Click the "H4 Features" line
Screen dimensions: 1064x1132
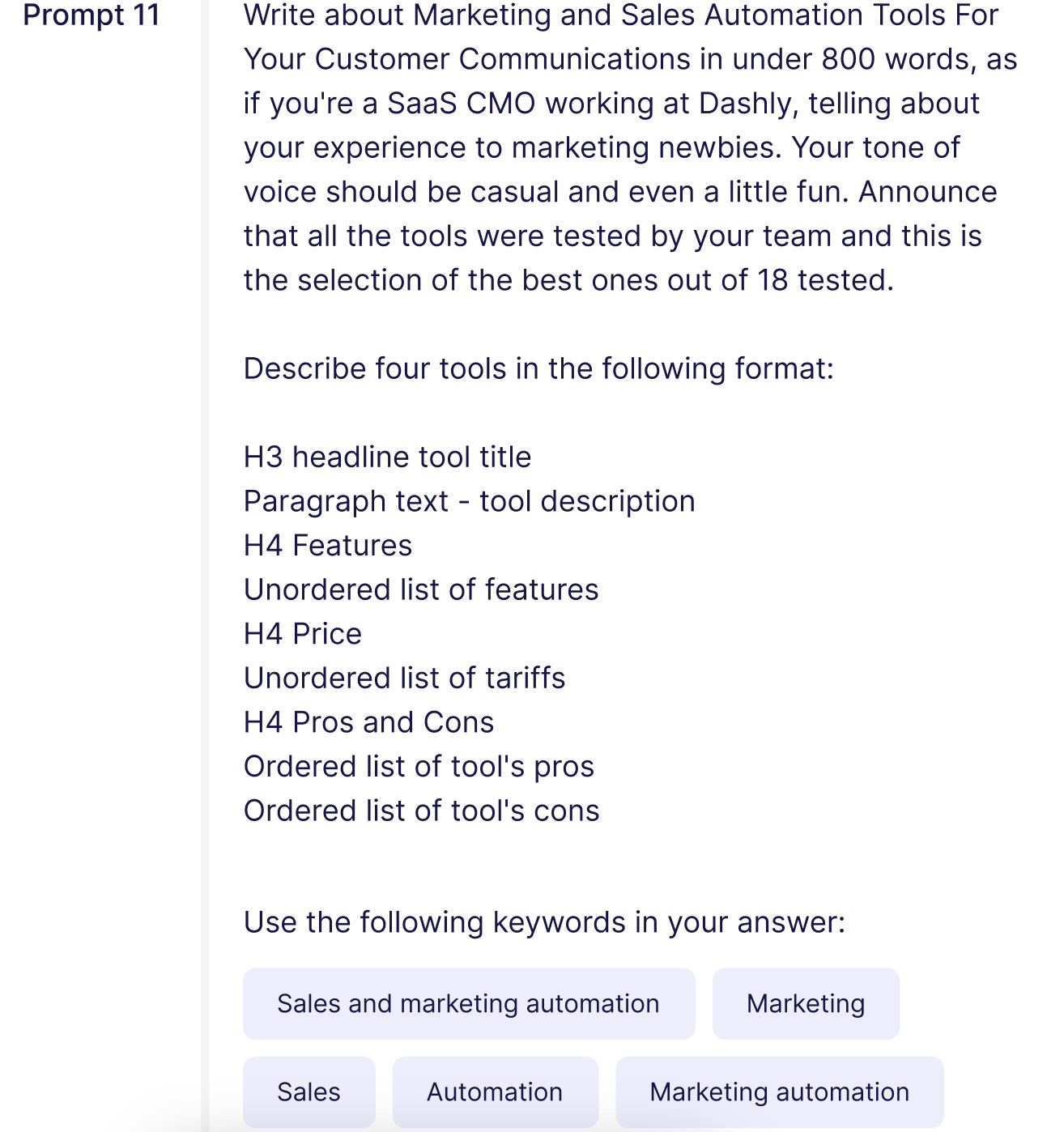tap(328, 546)
